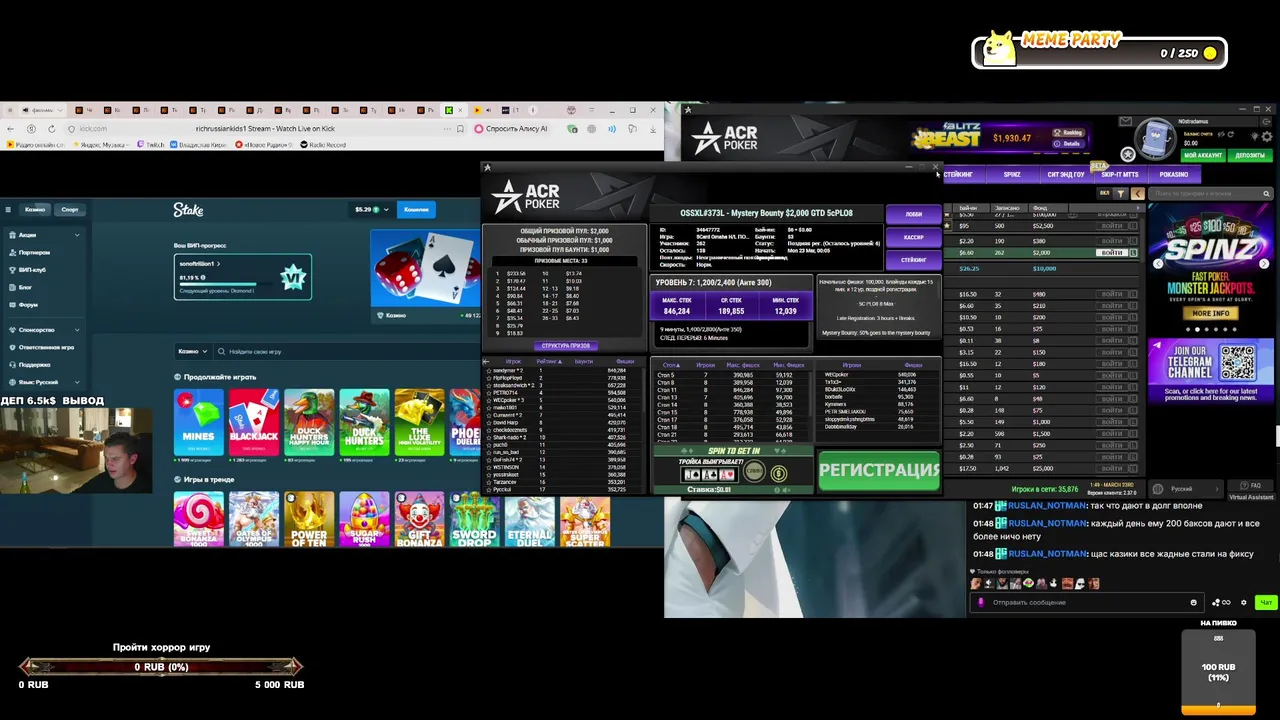Viewport: 1280px width, 720px height.
Task: Switch to the Спорт tab on Stake
Action: 70,210
